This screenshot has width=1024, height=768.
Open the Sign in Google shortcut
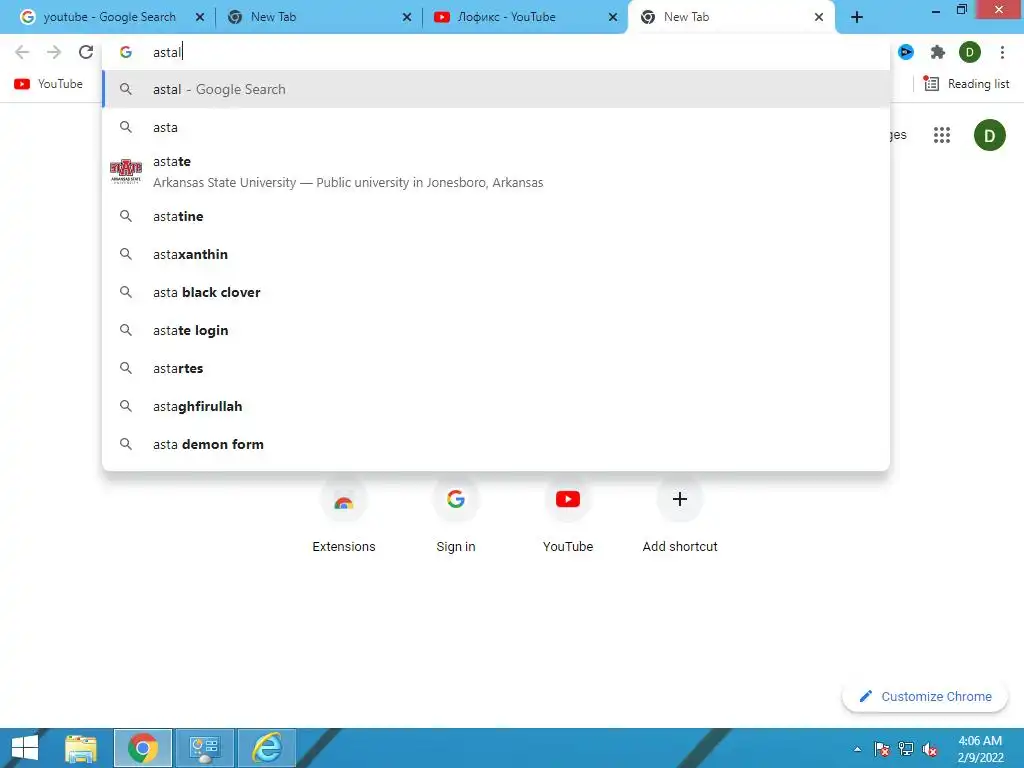tap(456, 516)
